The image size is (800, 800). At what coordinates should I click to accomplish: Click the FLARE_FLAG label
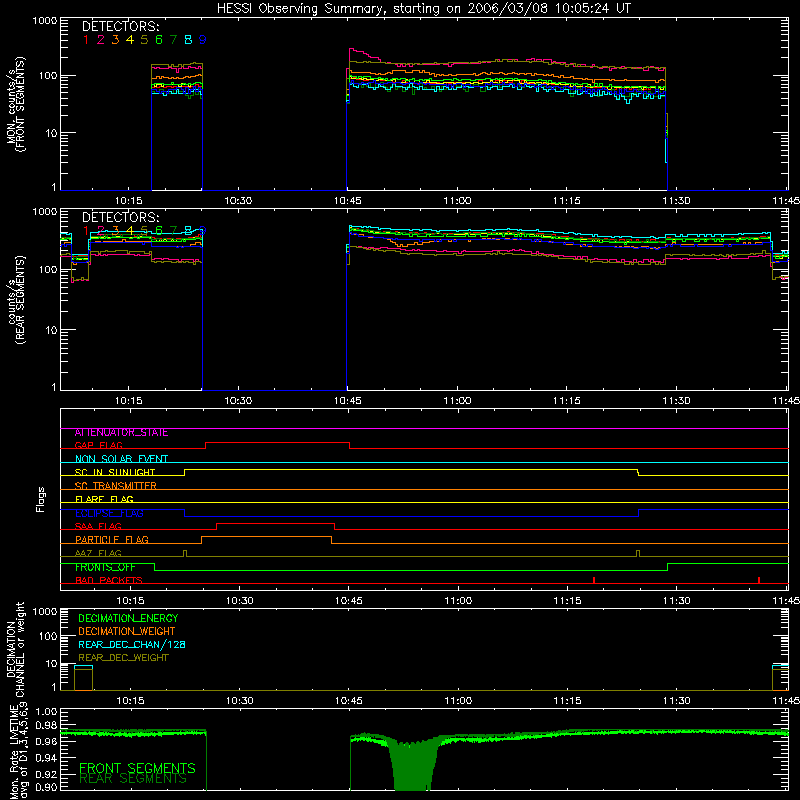tap(104, 499)
